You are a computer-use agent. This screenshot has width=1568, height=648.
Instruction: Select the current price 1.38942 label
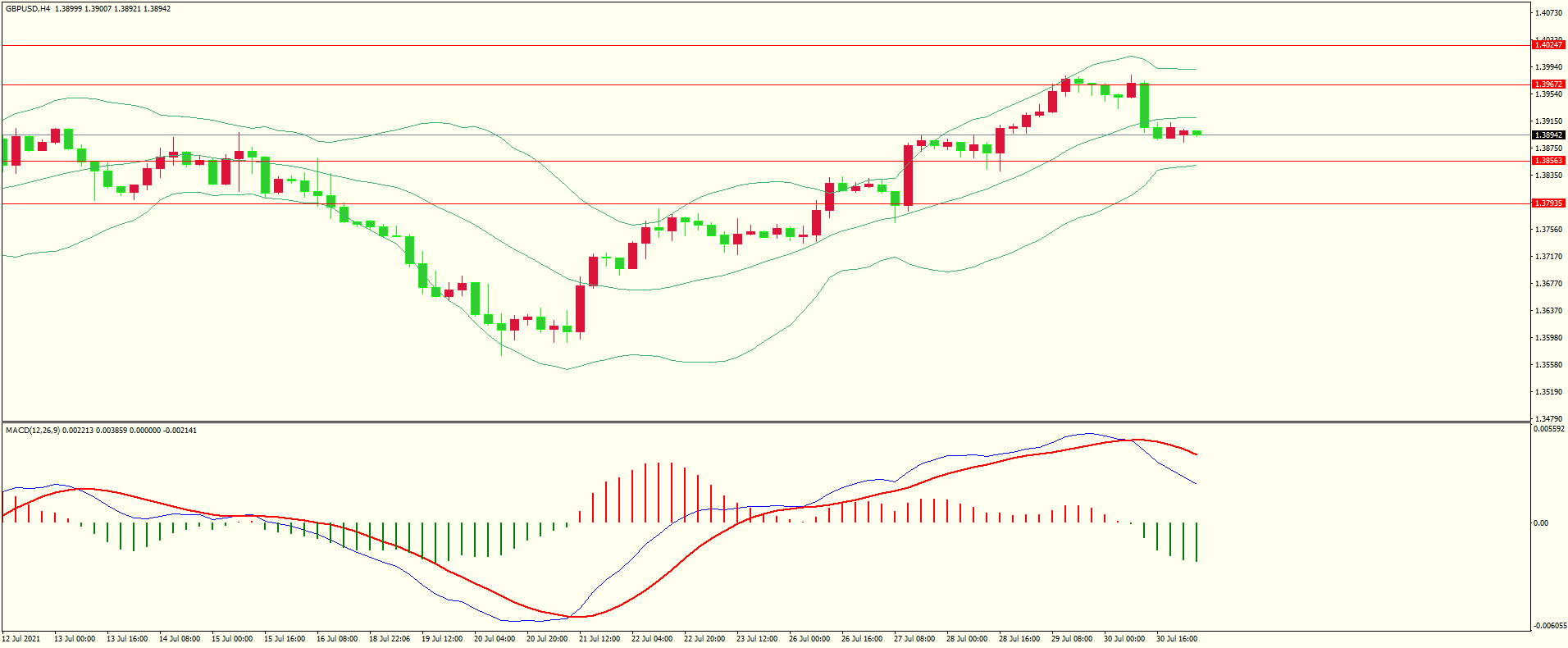click(x=1548, y=135)
